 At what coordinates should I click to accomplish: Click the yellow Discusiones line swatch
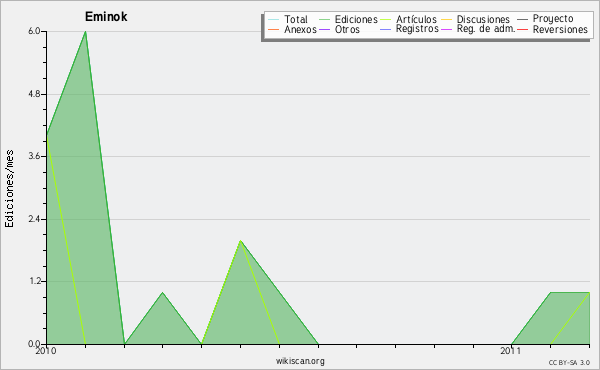pyautogui.click(x=447, y=20)
